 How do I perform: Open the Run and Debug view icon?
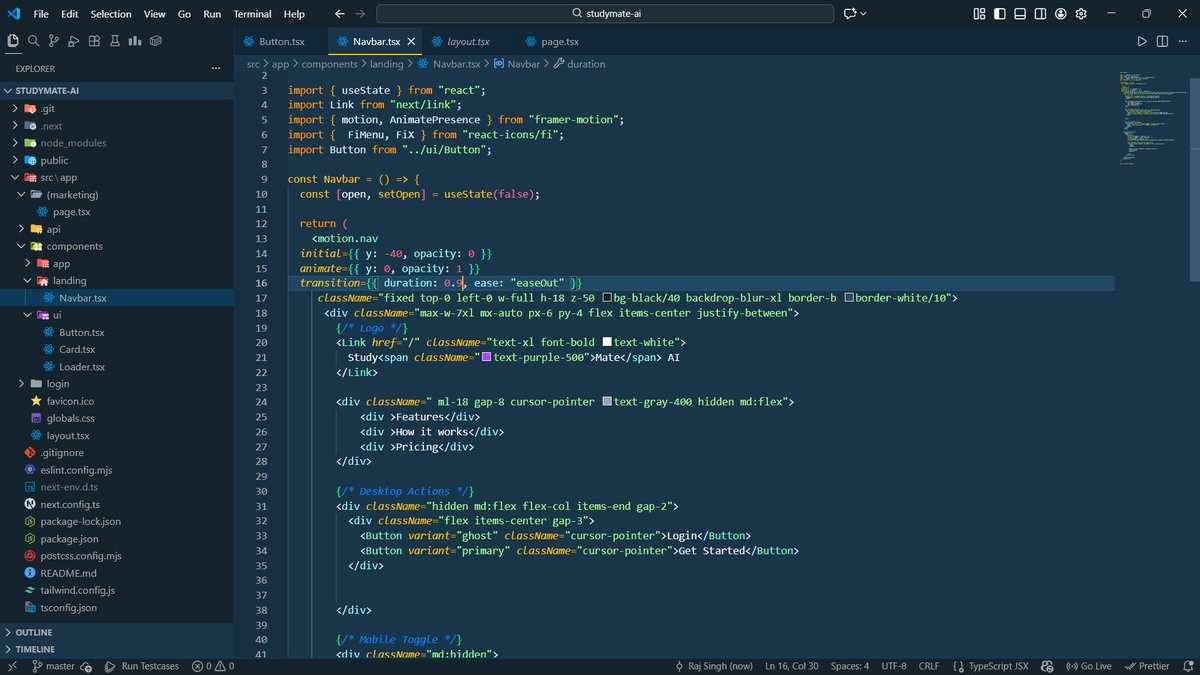[x=73, y=41]
